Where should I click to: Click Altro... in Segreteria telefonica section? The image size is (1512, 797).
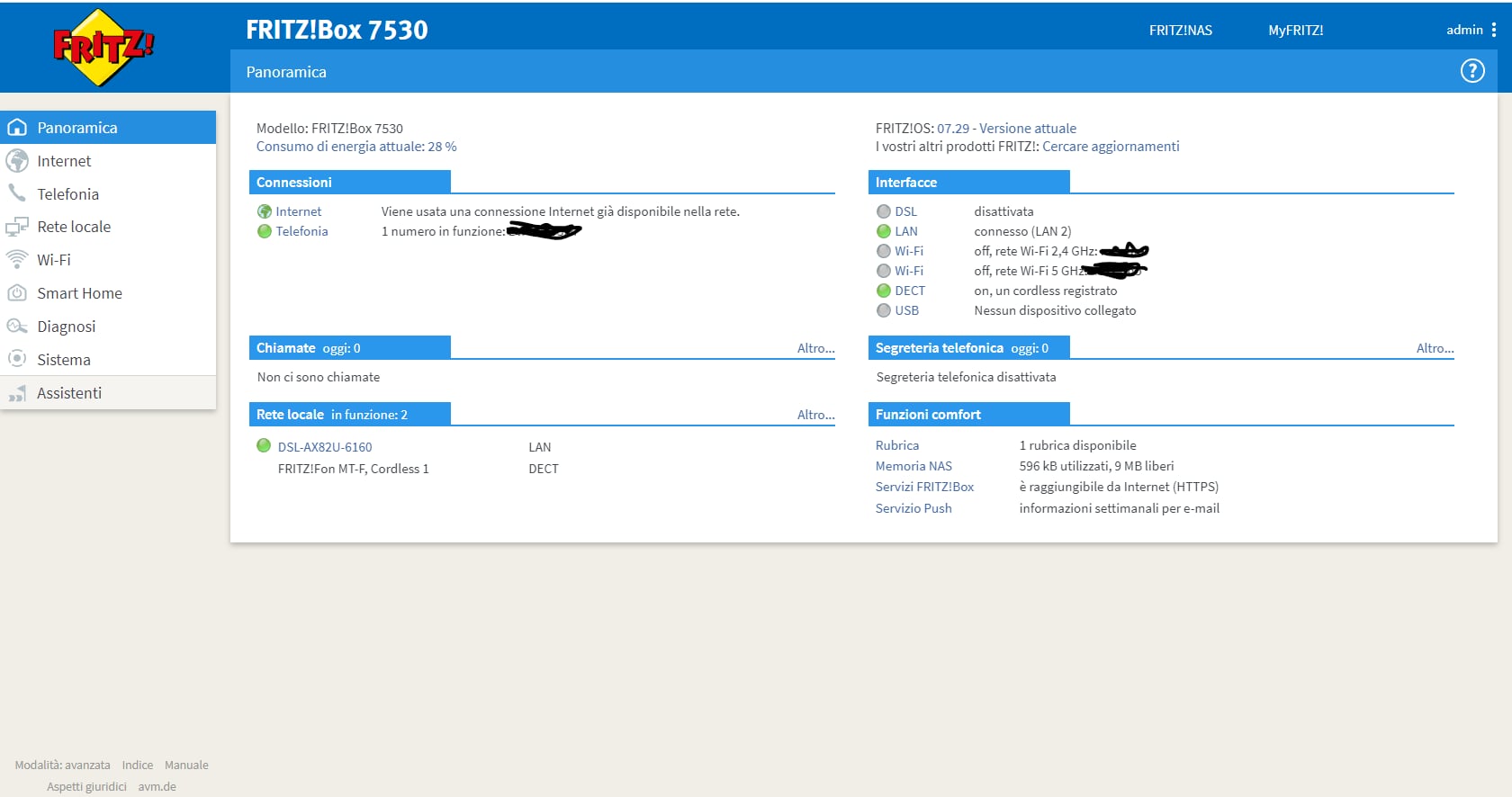pos(1435,348)
